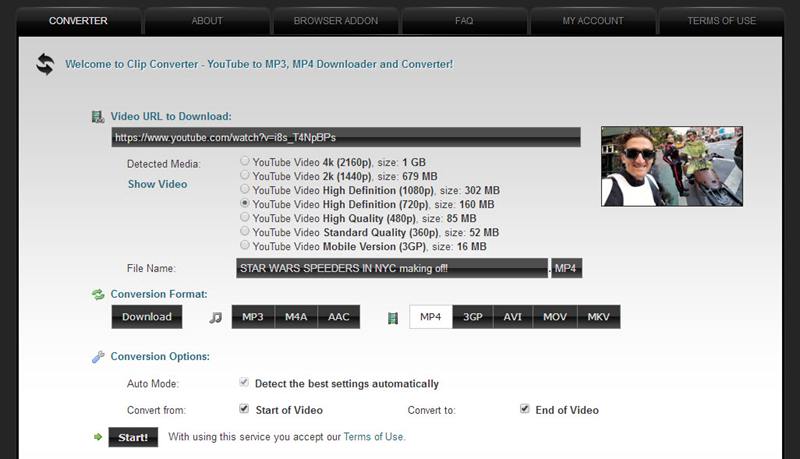Select 3GP video format
This screenshot has width=800, height=459.
473,317
